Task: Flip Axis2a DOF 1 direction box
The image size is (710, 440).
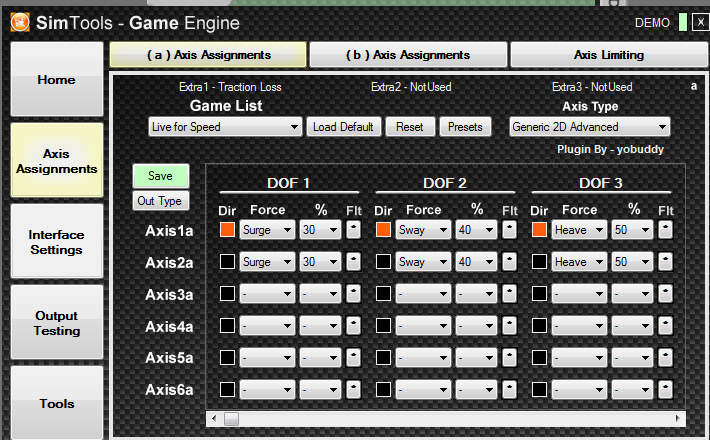Action: (227, 262)
